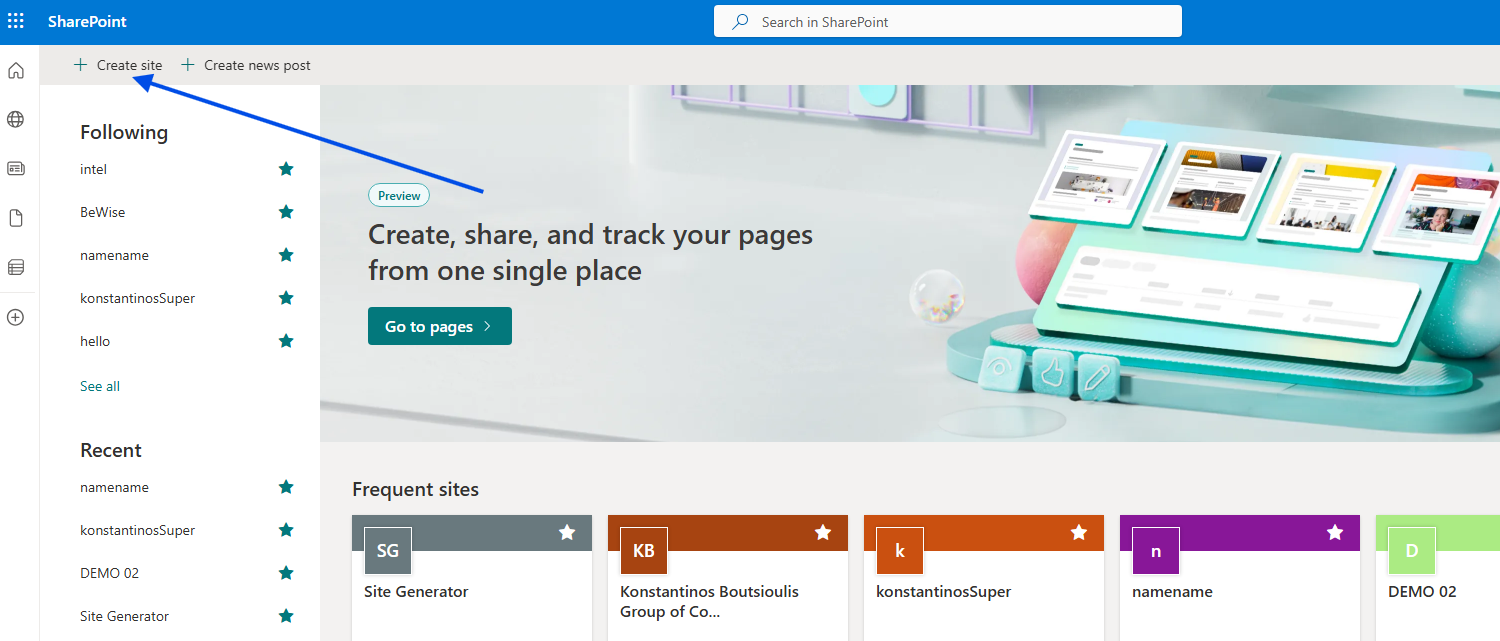Click the SharePoint title in header
The height and width of the screenshot is (641, 1500).
[x=87, y=21]
